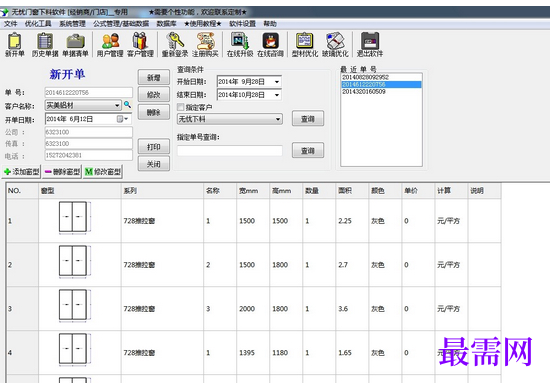Open 公式管理/基础数据 menu

[x=121, y=24]
